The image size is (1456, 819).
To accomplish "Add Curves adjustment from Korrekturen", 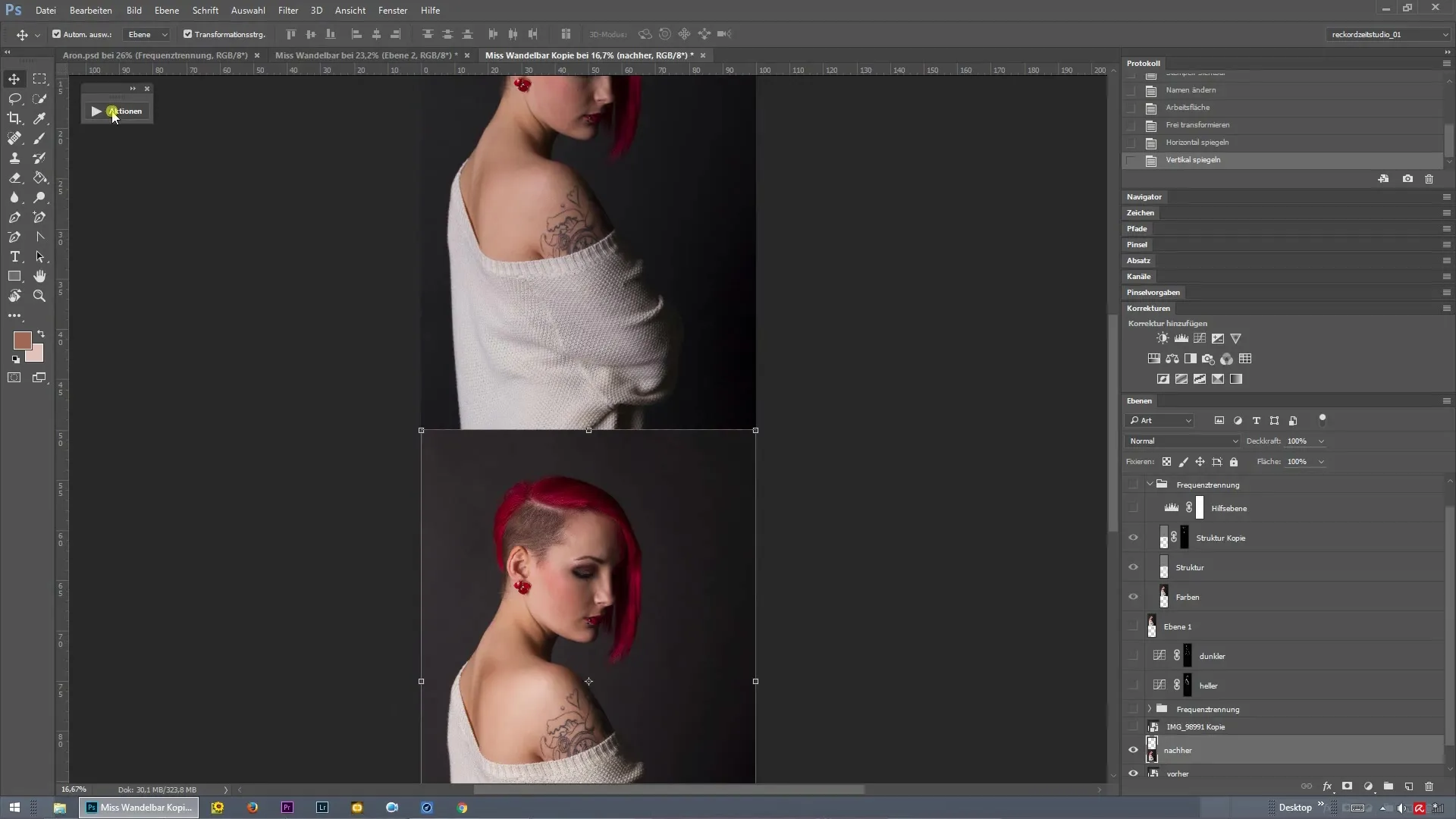I will pyautogui.click(x=1199, y=338).
